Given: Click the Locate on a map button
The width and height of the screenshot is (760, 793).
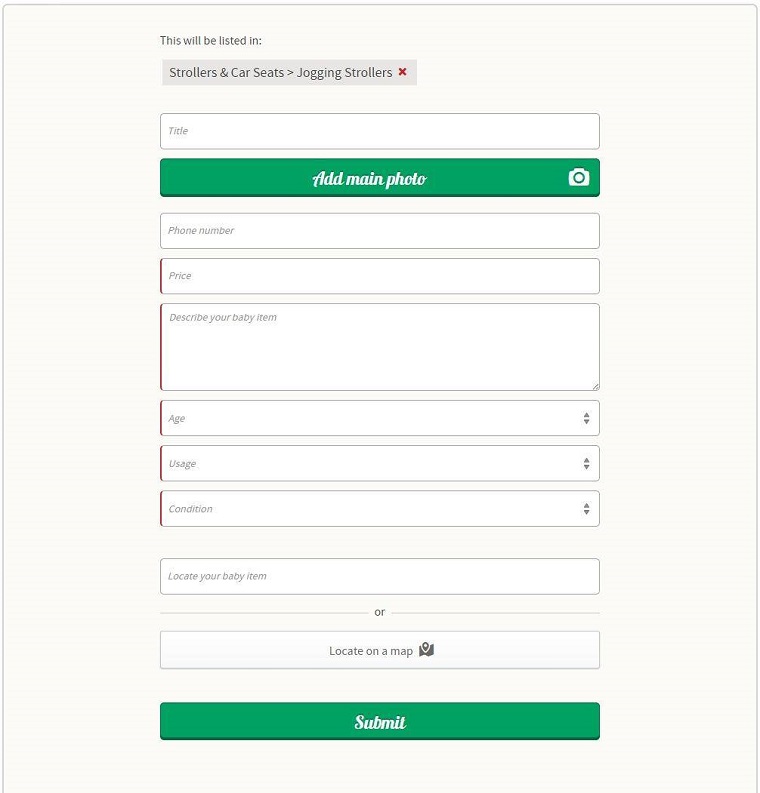Looking at the screenshot, I should (x=380, y=650).
